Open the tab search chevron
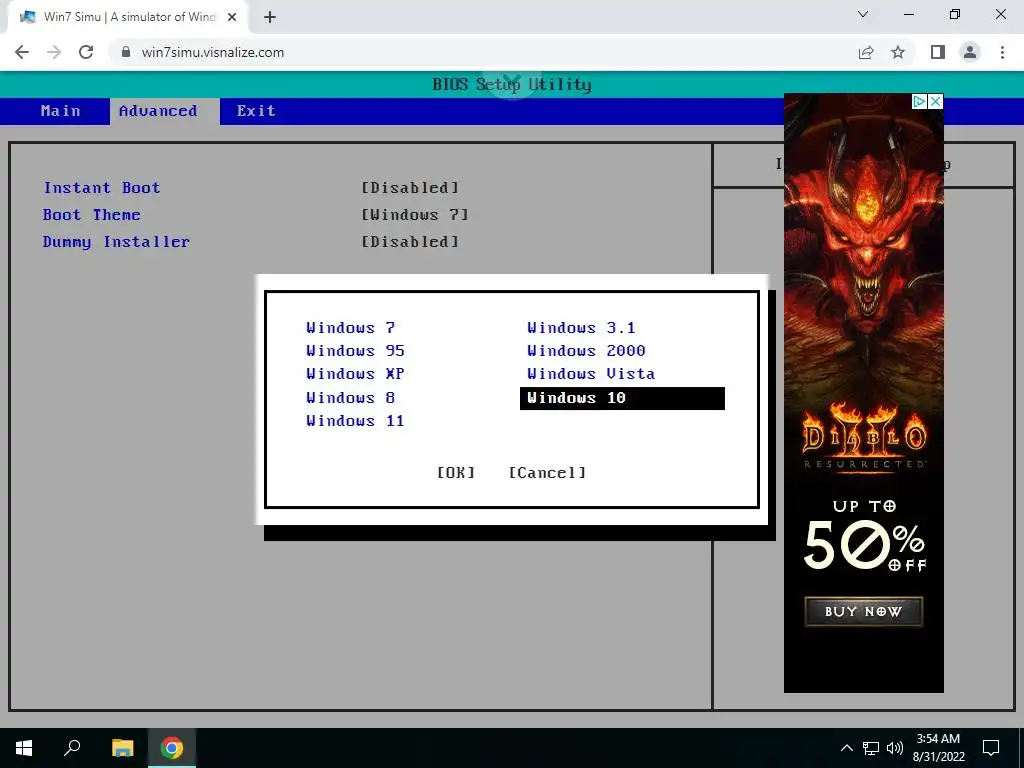 [863, 14]
